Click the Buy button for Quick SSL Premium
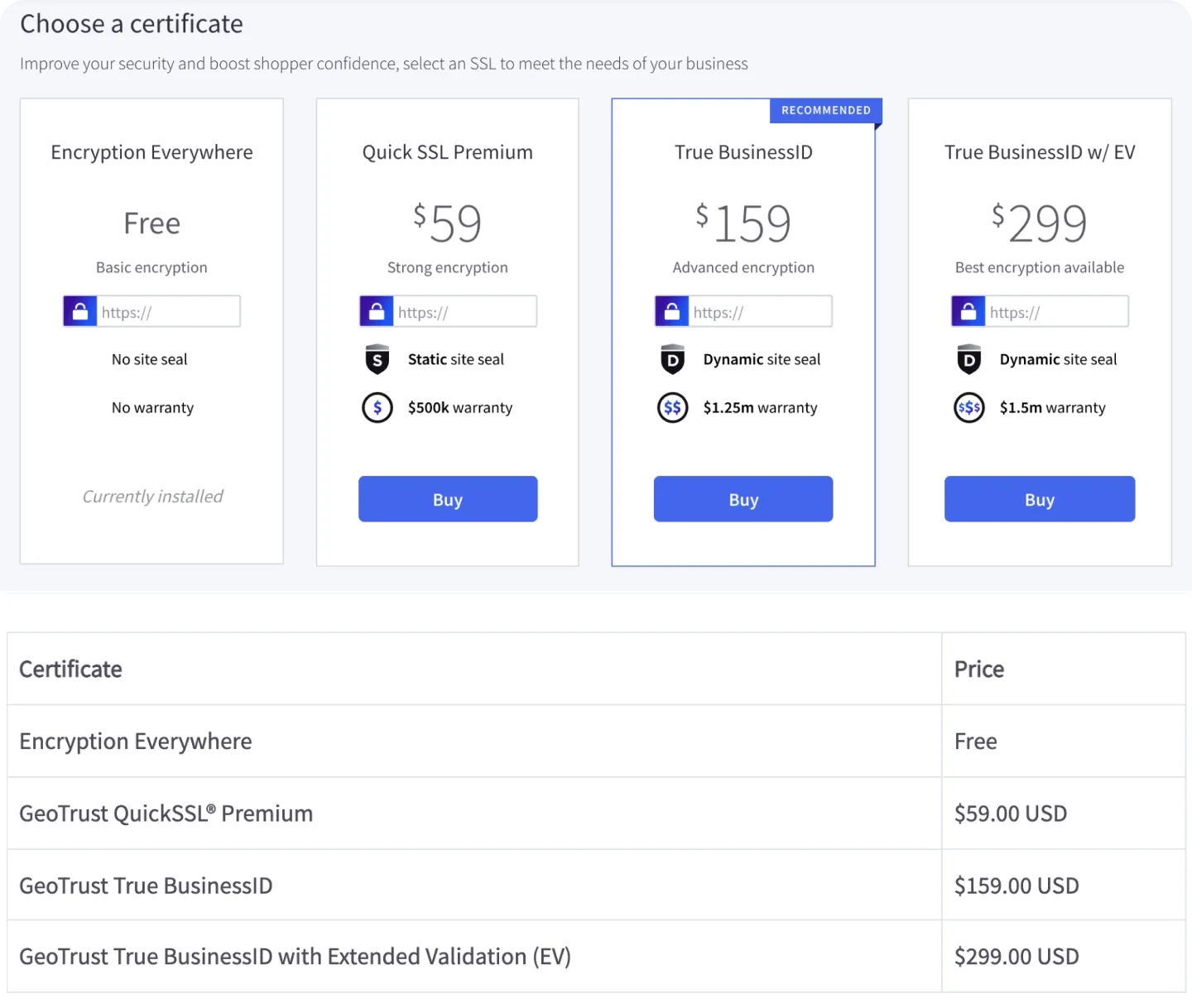 coord(447,499)
